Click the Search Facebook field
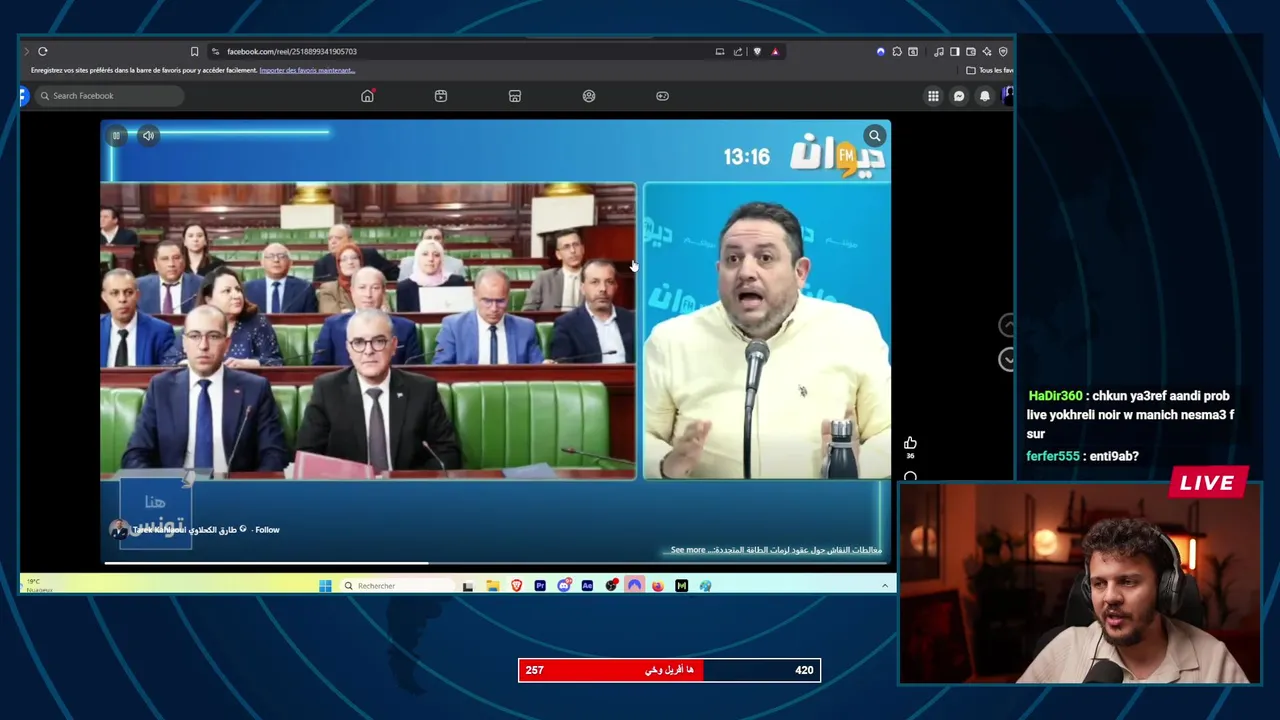The height and width of the screenshot is (720, 1280). click(110, 96)
